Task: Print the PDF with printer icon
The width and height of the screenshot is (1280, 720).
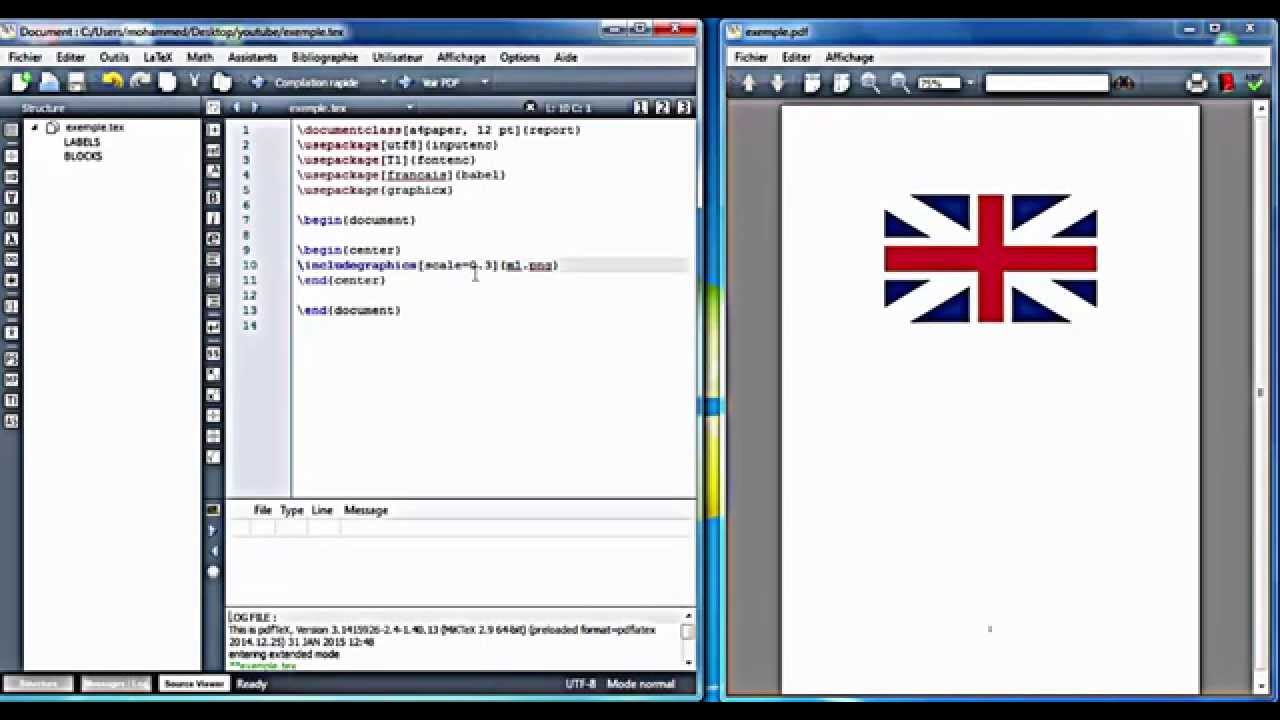Action: click(x=1197, y=83)
